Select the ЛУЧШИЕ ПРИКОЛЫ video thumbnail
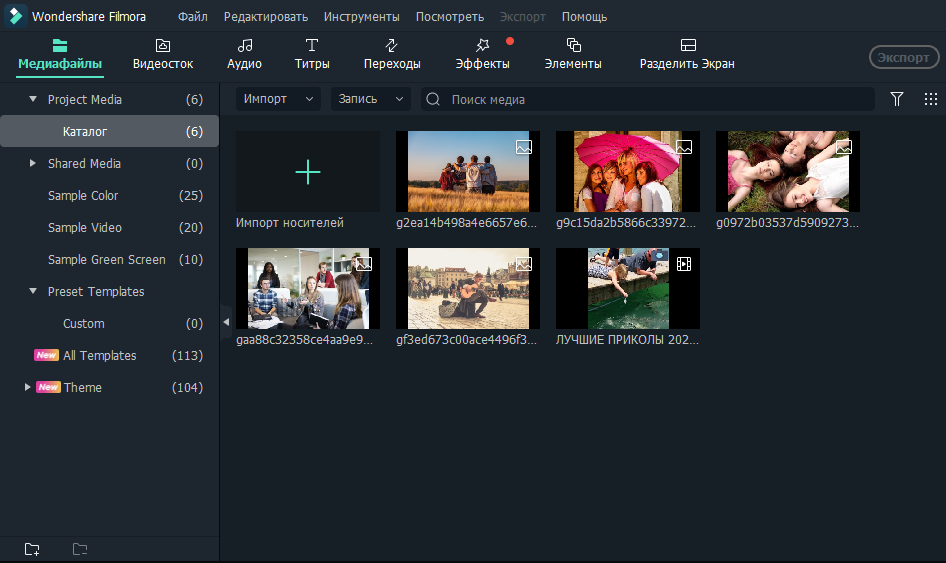The image size is (946, 563). click(x=627, y=288)
